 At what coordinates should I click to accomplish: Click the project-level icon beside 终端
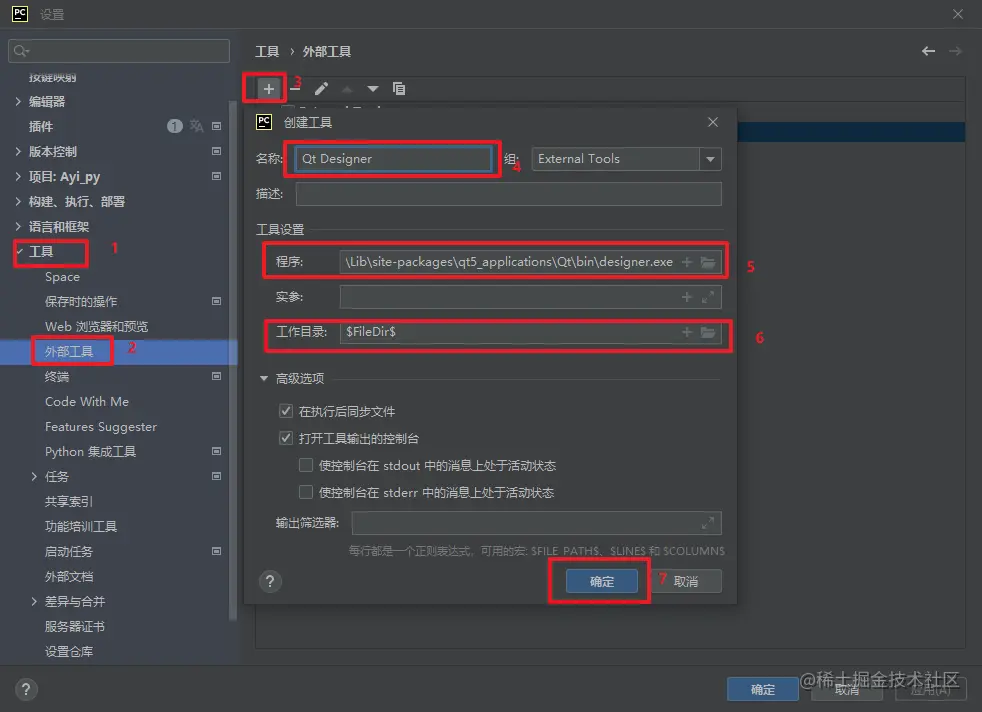pyautogui.click(x=217, y=376)
